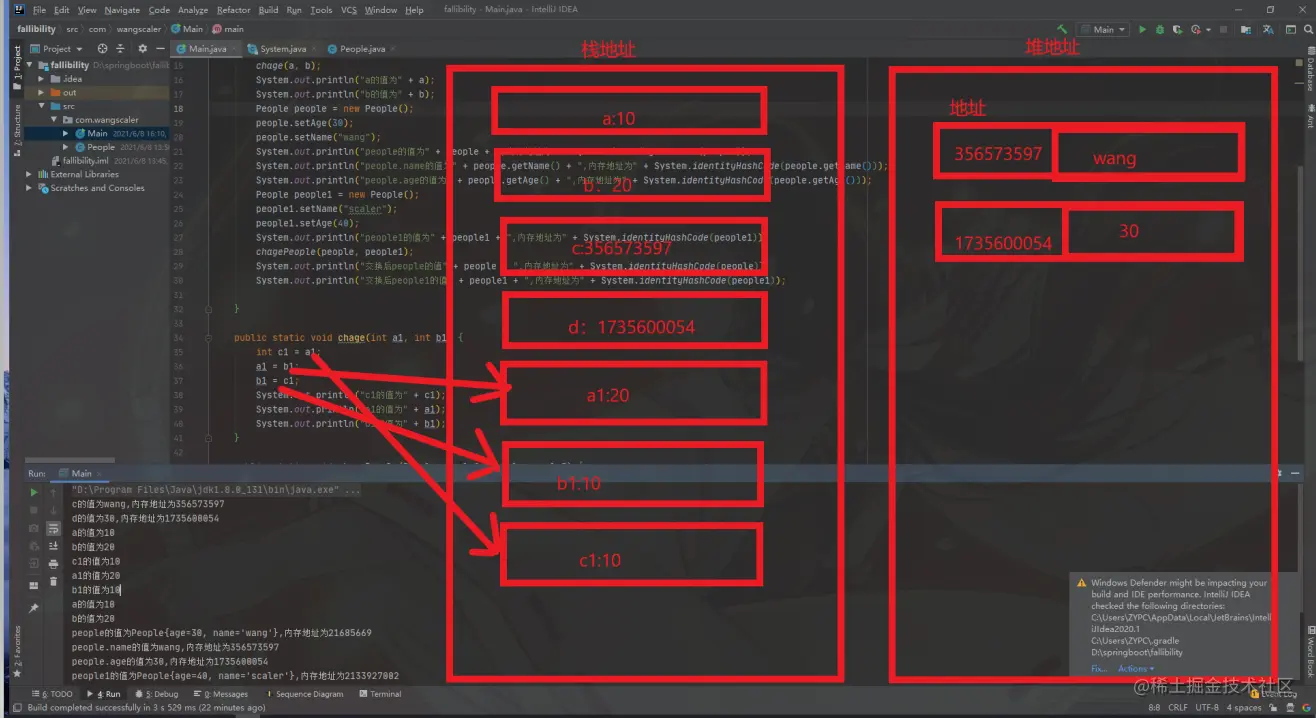Open the Messages tool window

pyautogui.click(x=222, y=694)
